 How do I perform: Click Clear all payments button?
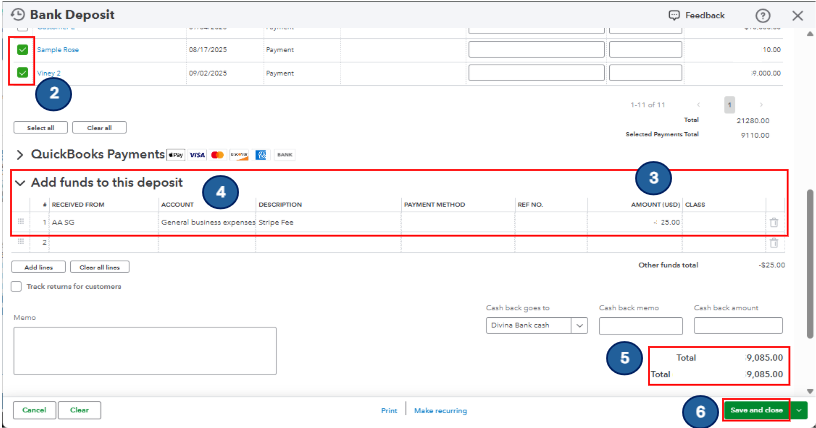[x=99, y=128]
